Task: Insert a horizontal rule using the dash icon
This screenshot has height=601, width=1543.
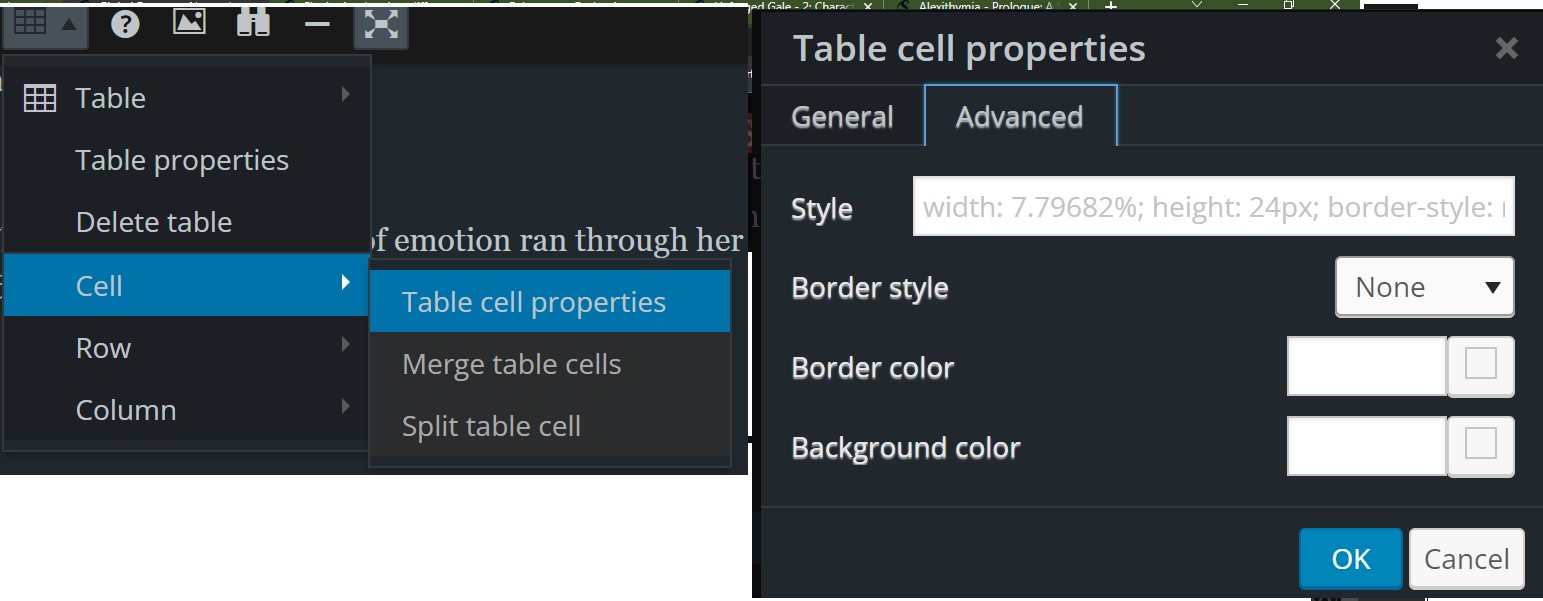Action: click(316, 22)
